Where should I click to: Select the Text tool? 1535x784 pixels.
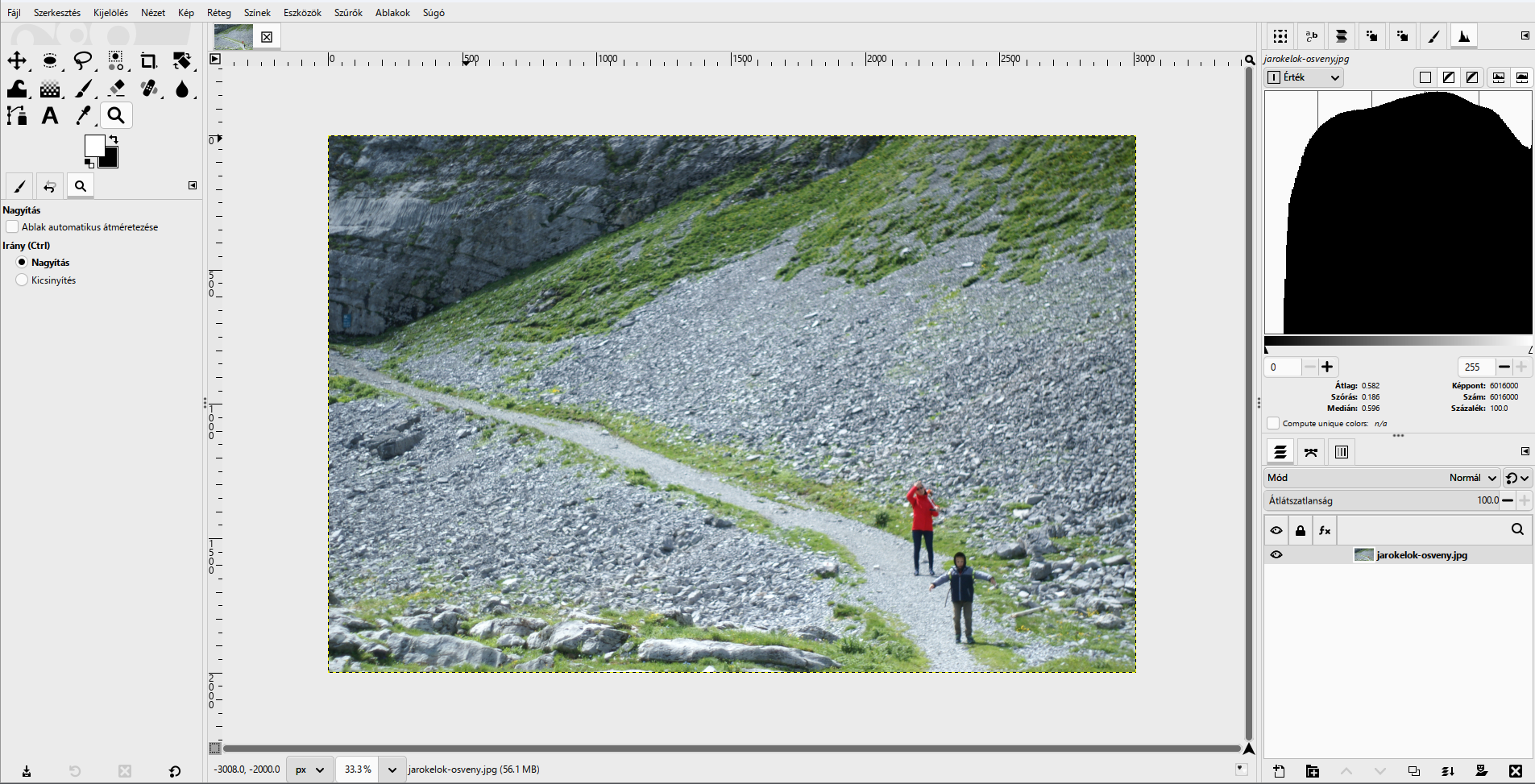point(50,116)
